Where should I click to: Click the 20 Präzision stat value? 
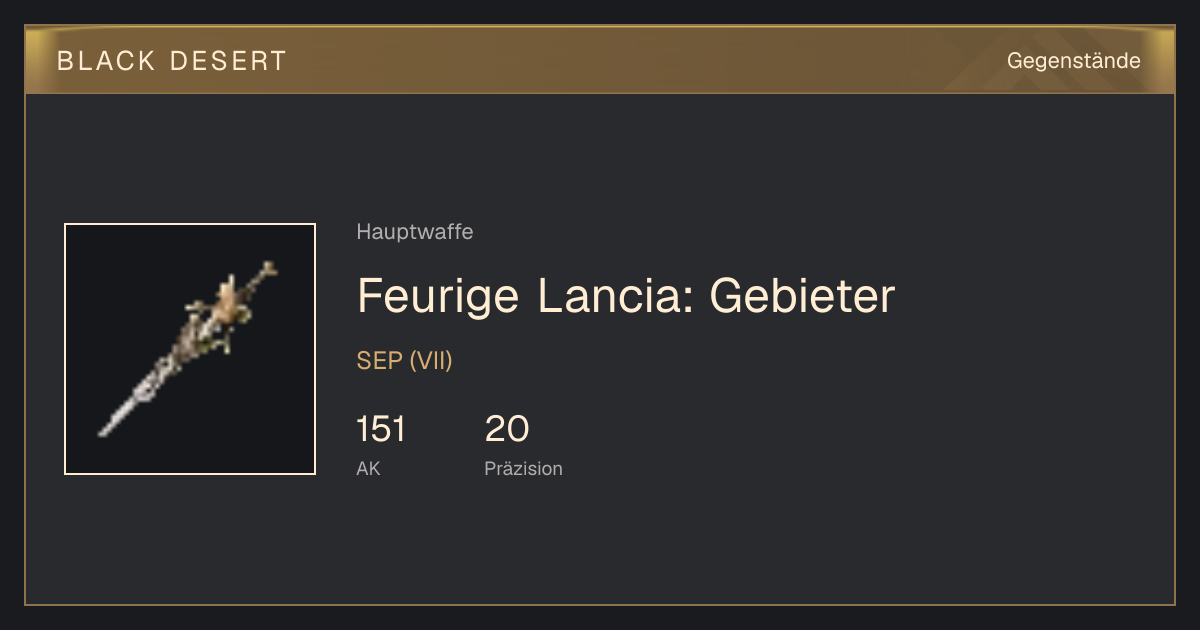click(x=507, y=430)
